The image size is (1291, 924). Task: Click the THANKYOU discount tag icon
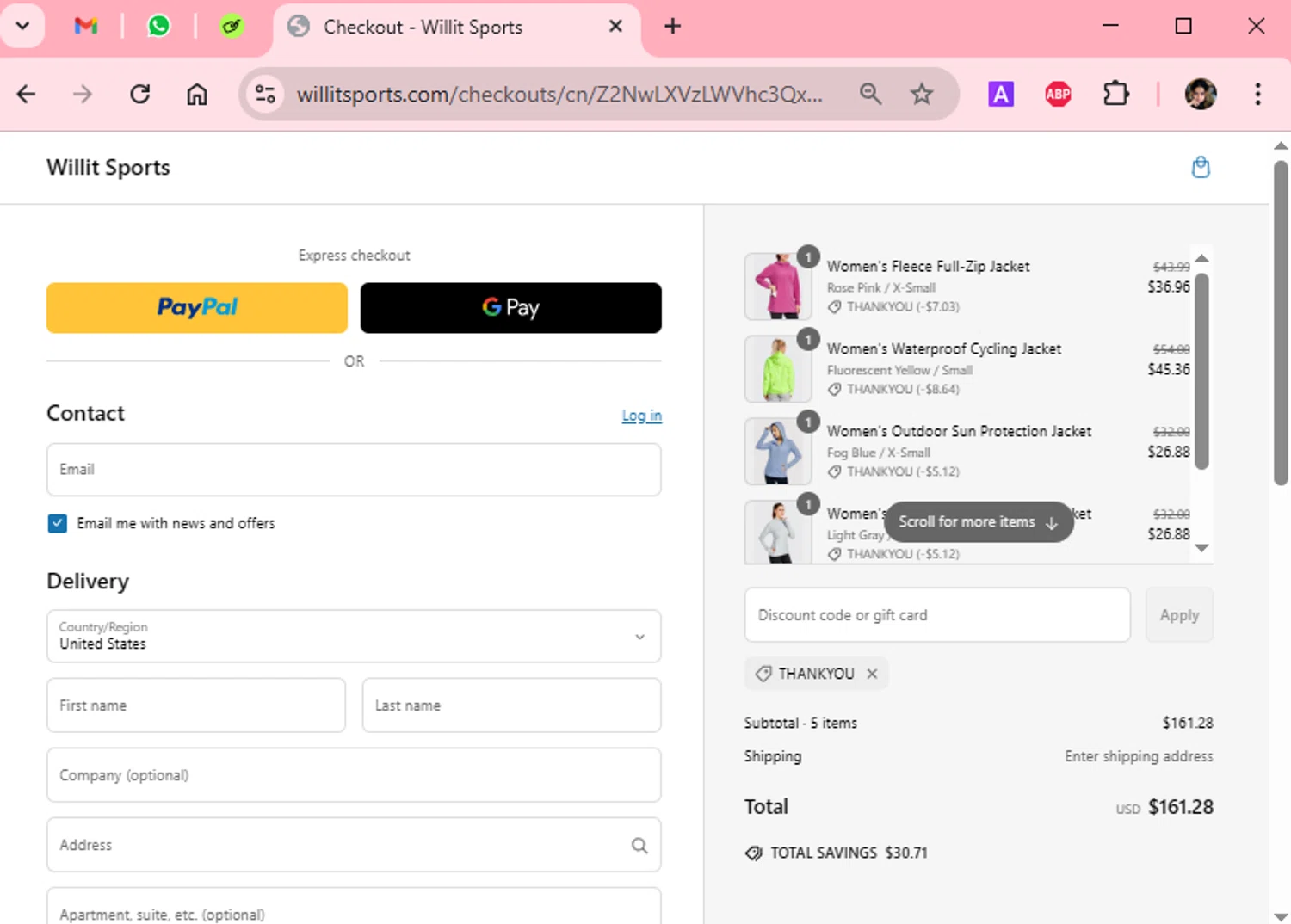pyautogui.click(x=763, y=674)
